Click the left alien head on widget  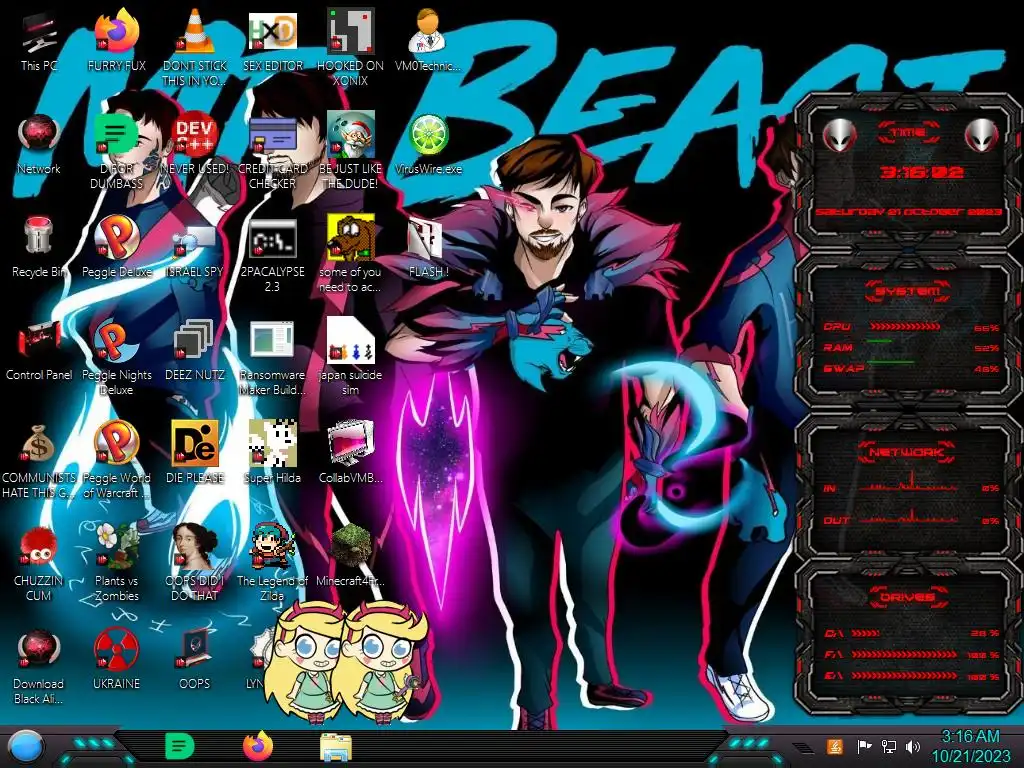(x=839, y=135)
